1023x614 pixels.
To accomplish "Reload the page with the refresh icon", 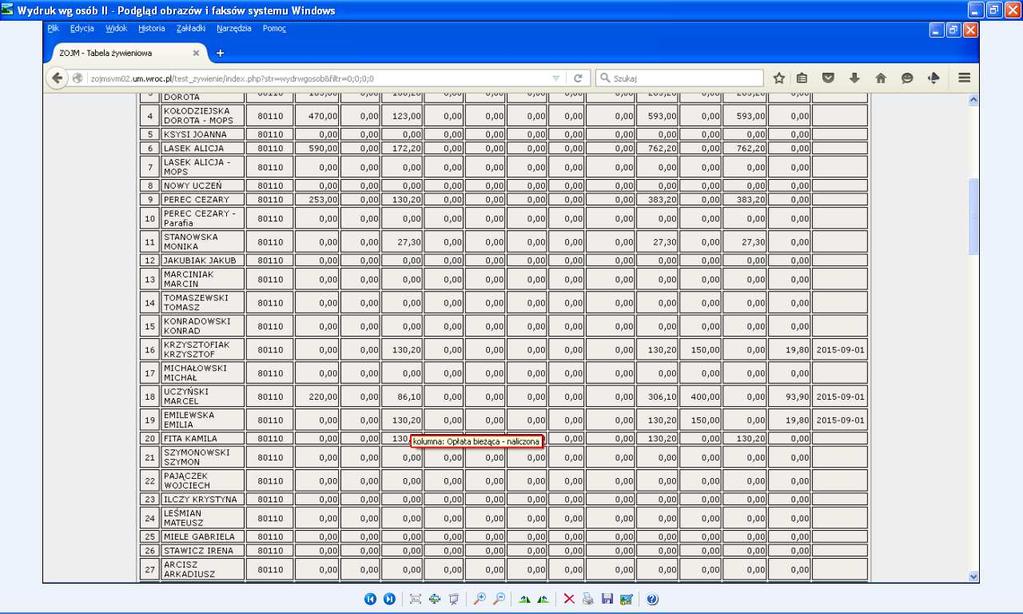I will pos(577,78).
